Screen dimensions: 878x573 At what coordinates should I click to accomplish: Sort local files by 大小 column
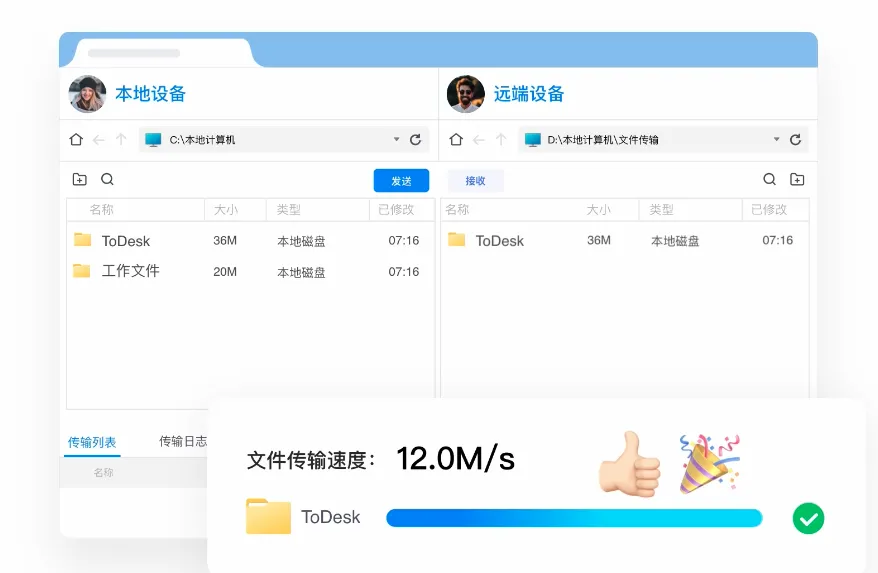pyautogui.click(x=226, y=209)
